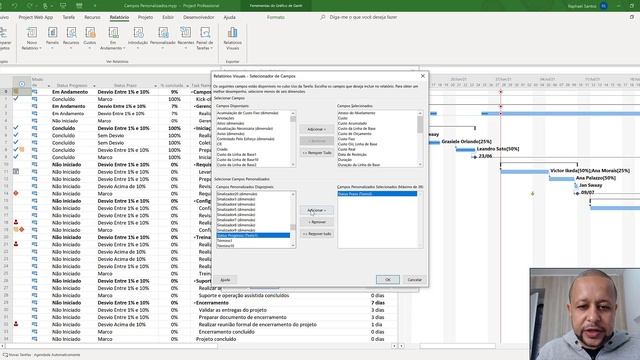This screenshot has width=640, height=360.
Task: Click lower << Remover tudo button
Action: (316, 234)
